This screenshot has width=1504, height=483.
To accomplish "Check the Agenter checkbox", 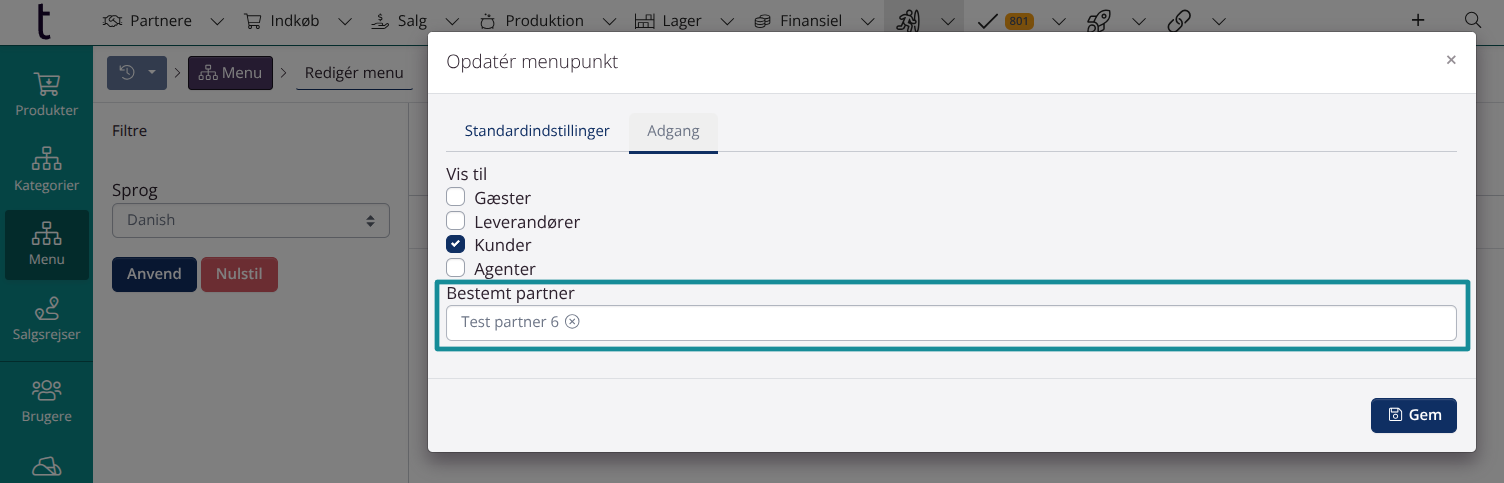I will pyautogui.click(x=456, y=268).
